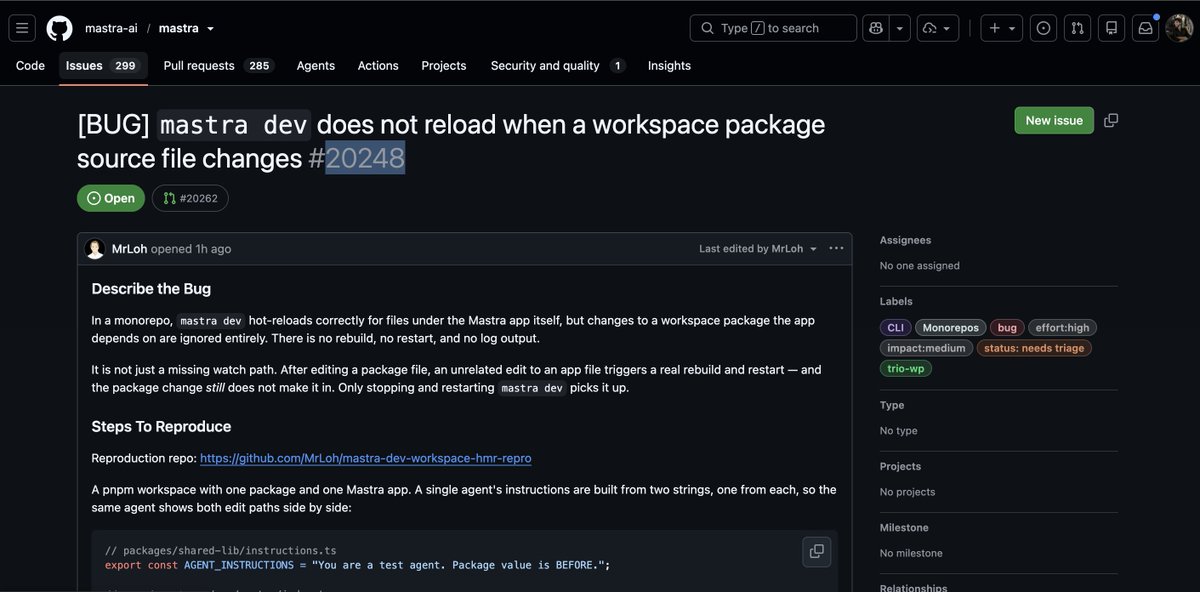Screen dimensions: 1200x592
Task: Click the 'status: needs triage' label
Action: pyautogui.click(x=1034, y=348)
